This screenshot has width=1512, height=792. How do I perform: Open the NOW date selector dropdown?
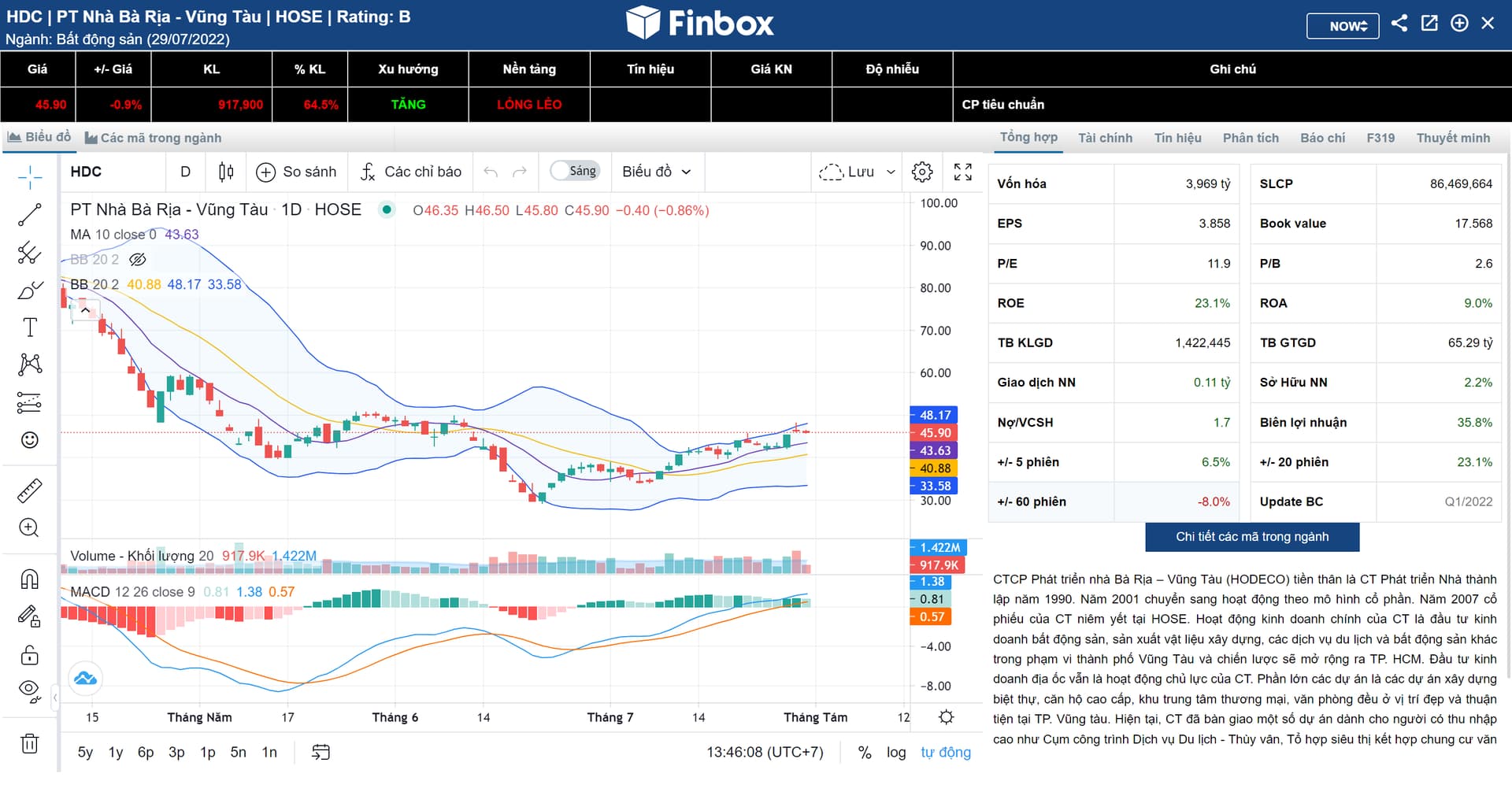[1343, 26]
